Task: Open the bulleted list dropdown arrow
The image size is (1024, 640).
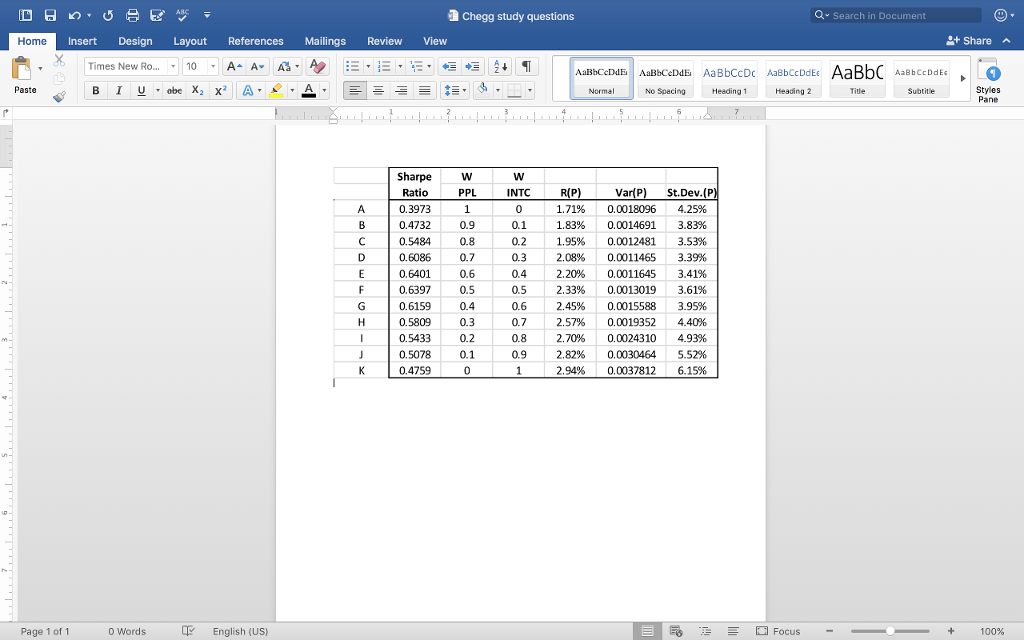Action: [368, 65]
